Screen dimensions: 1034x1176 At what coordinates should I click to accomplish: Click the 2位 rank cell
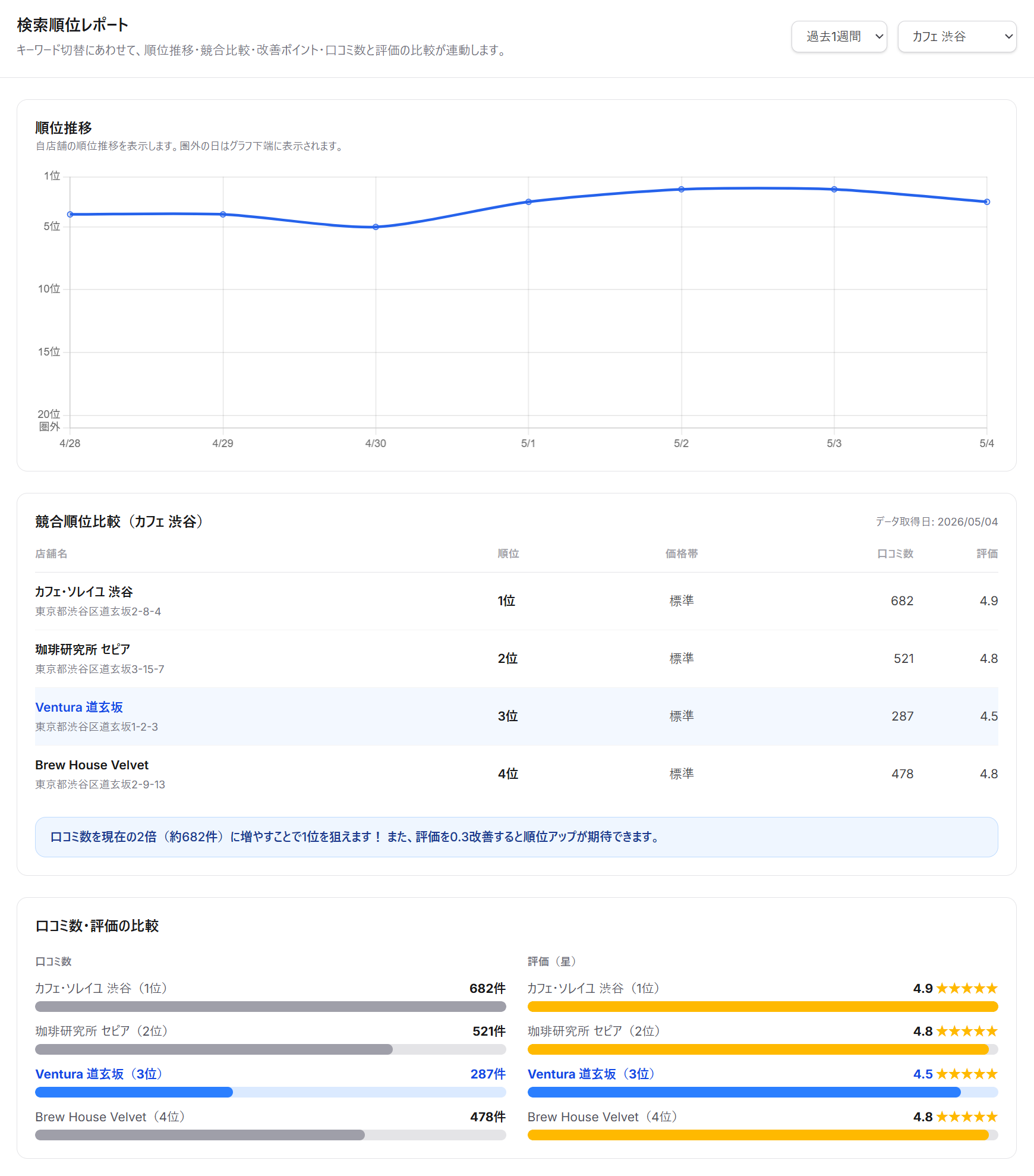tap(507, 659)
